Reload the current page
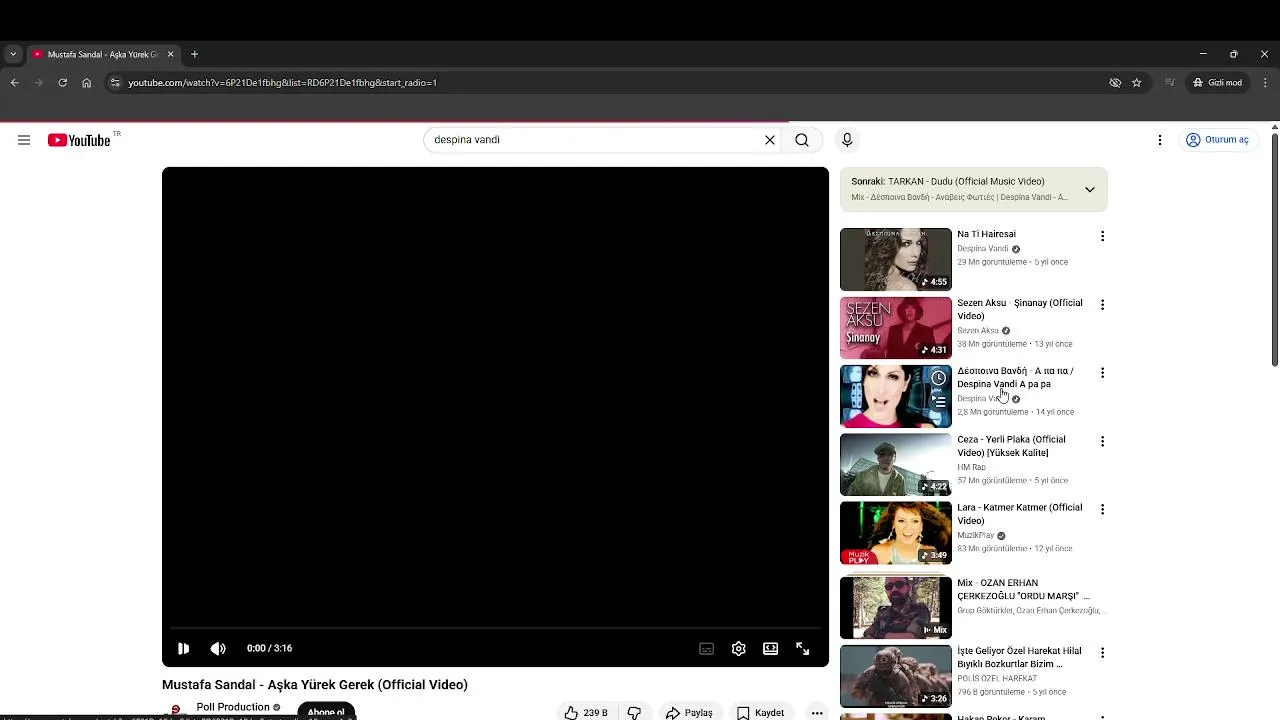 tap(62, 83)
